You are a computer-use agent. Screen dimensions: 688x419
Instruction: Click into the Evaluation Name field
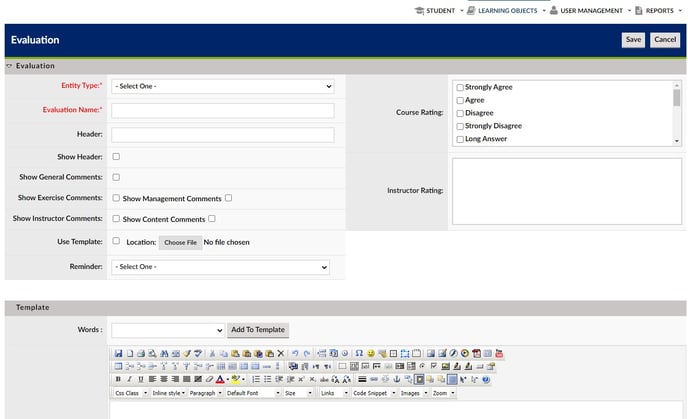222,111
